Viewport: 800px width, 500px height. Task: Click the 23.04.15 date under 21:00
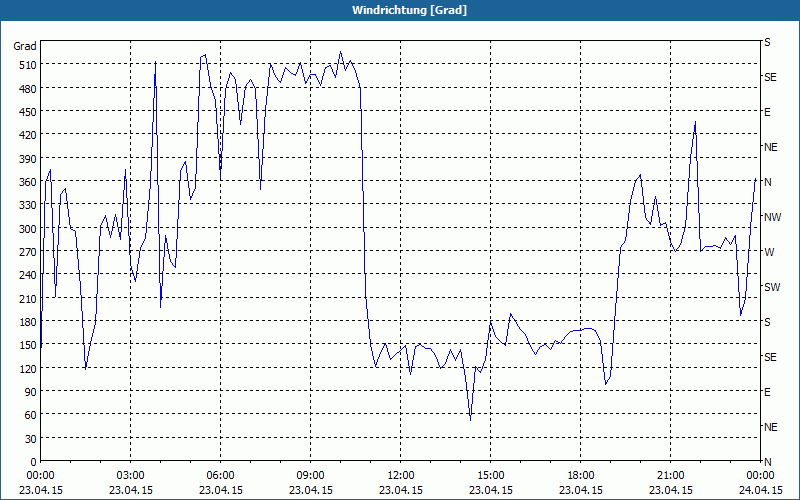click(670, 490)
